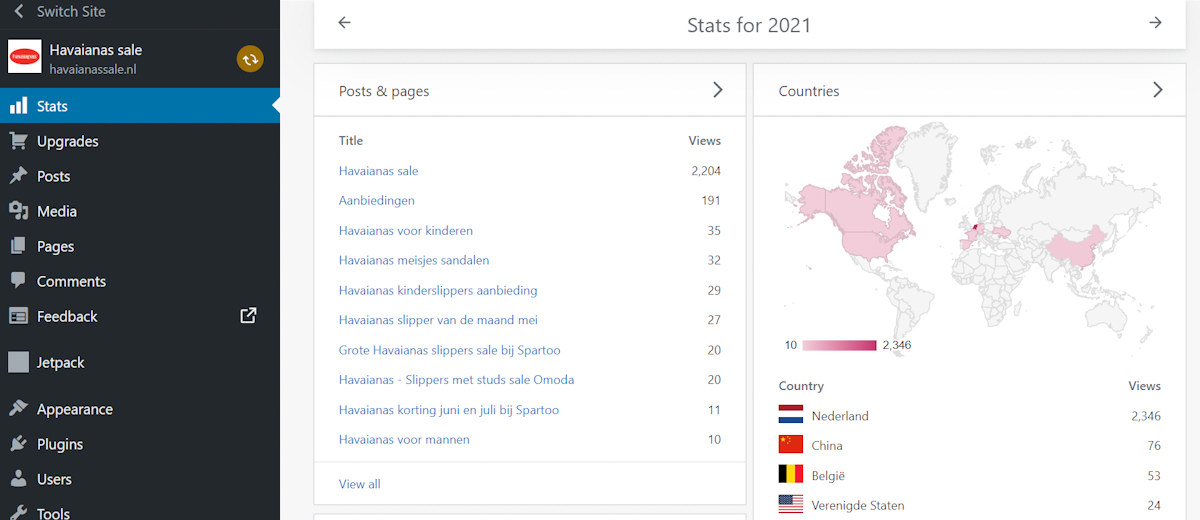Expand the Posts & pages panel chevron
Image resolution: width=1200 pixels, height=520 pixels.
pos(717,90)
